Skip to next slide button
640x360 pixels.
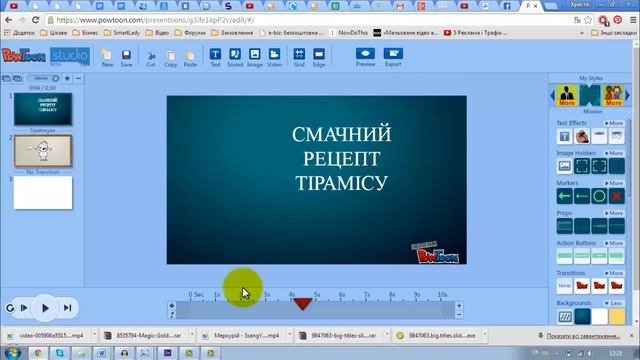[x=68, y=308]
